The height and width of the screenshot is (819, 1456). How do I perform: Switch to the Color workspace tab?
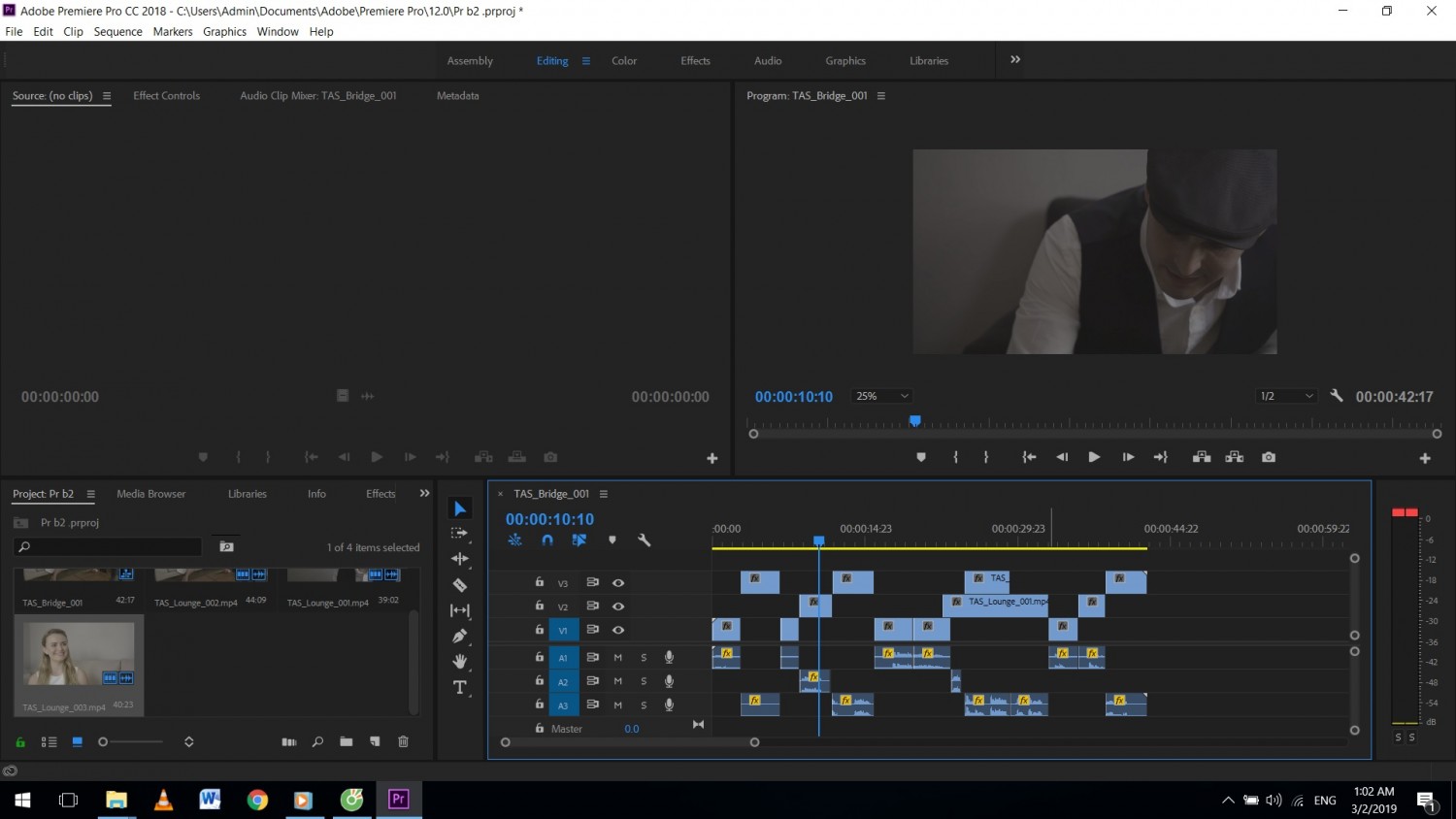(624, 61)
